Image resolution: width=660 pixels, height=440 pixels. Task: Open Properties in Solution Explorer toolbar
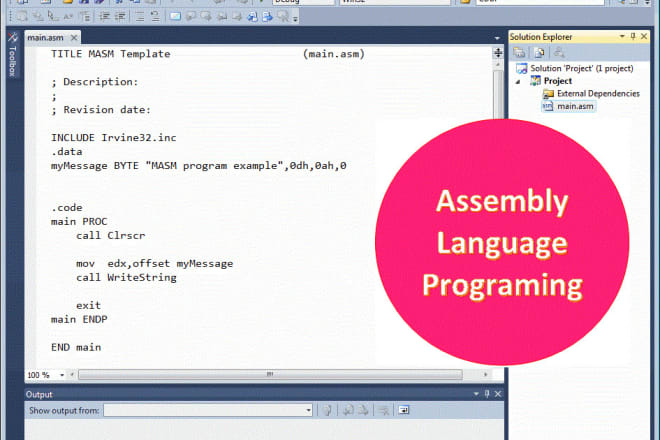519,53
